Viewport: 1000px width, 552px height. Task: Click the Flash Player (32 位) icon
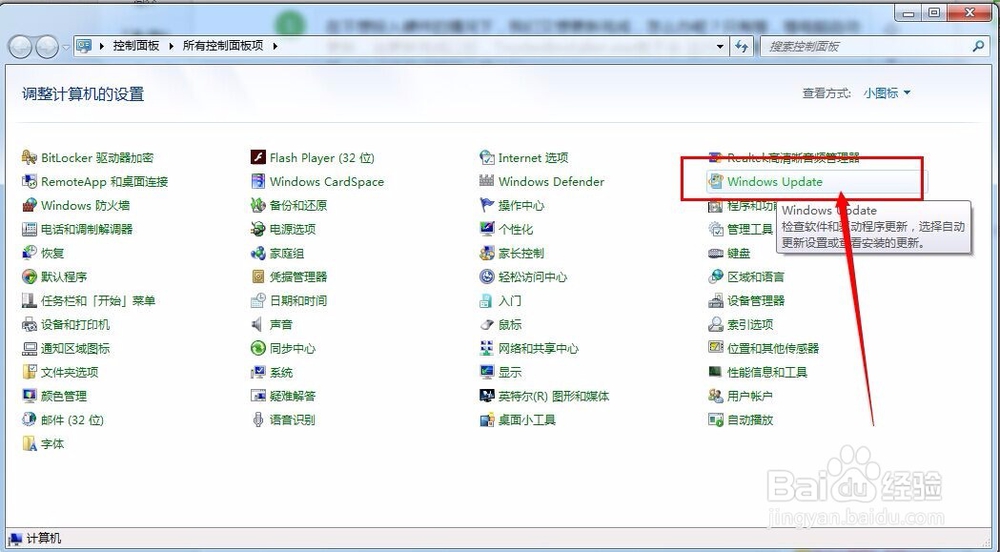[x=258, y=157]
